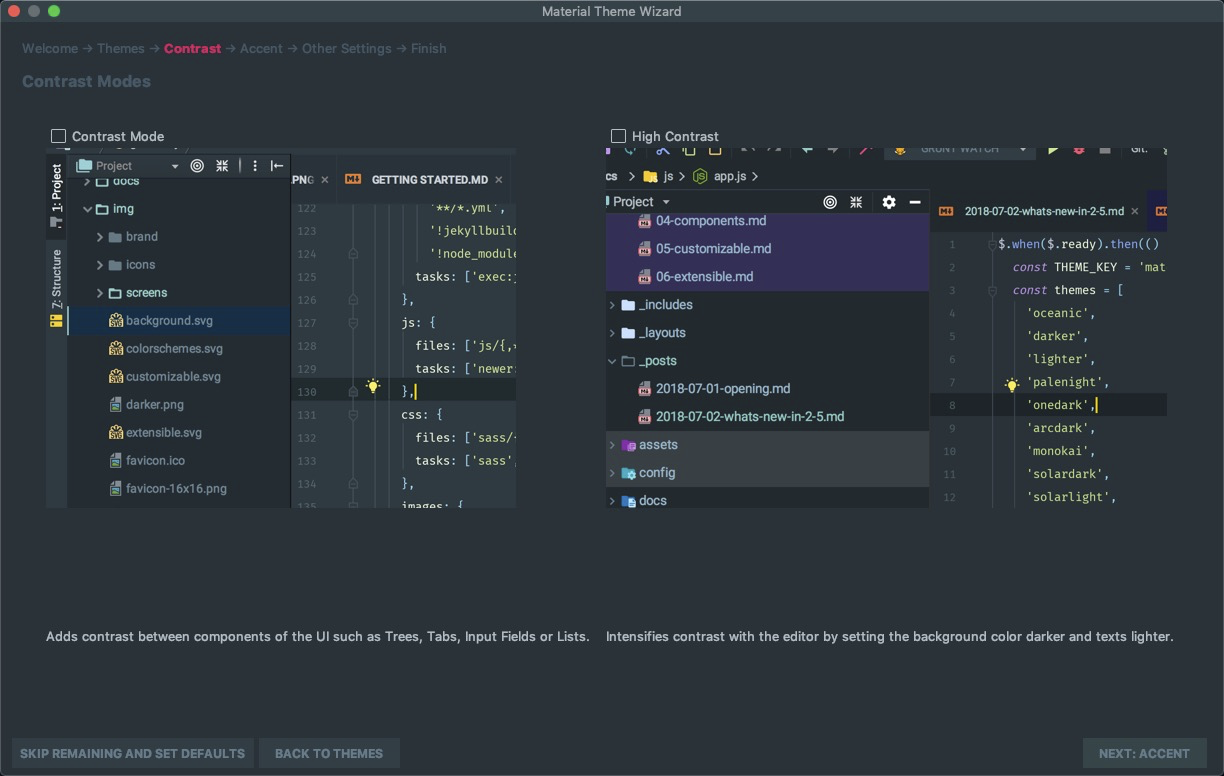The width and height of the screenshot is (1224, 776).
Task: Go back with Back to Themes button
Action: click(x=329, y=753)
